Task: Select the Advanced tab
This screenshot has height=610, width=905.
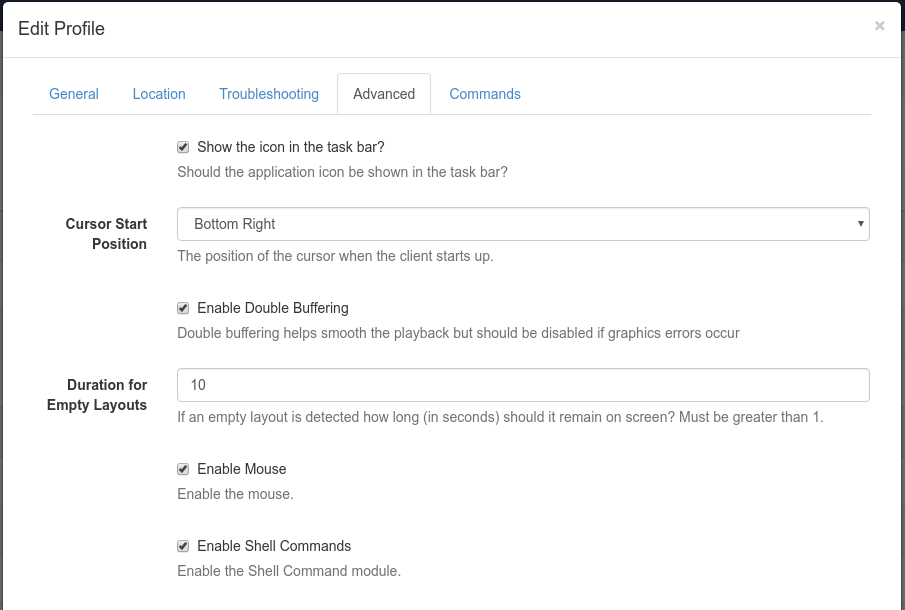Action: [x=384, y=94]
